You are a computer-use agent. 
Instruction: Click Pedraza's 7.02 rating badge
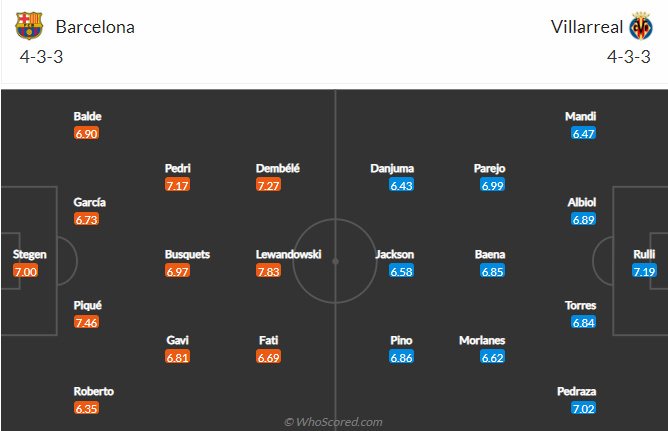pos(583,408)
